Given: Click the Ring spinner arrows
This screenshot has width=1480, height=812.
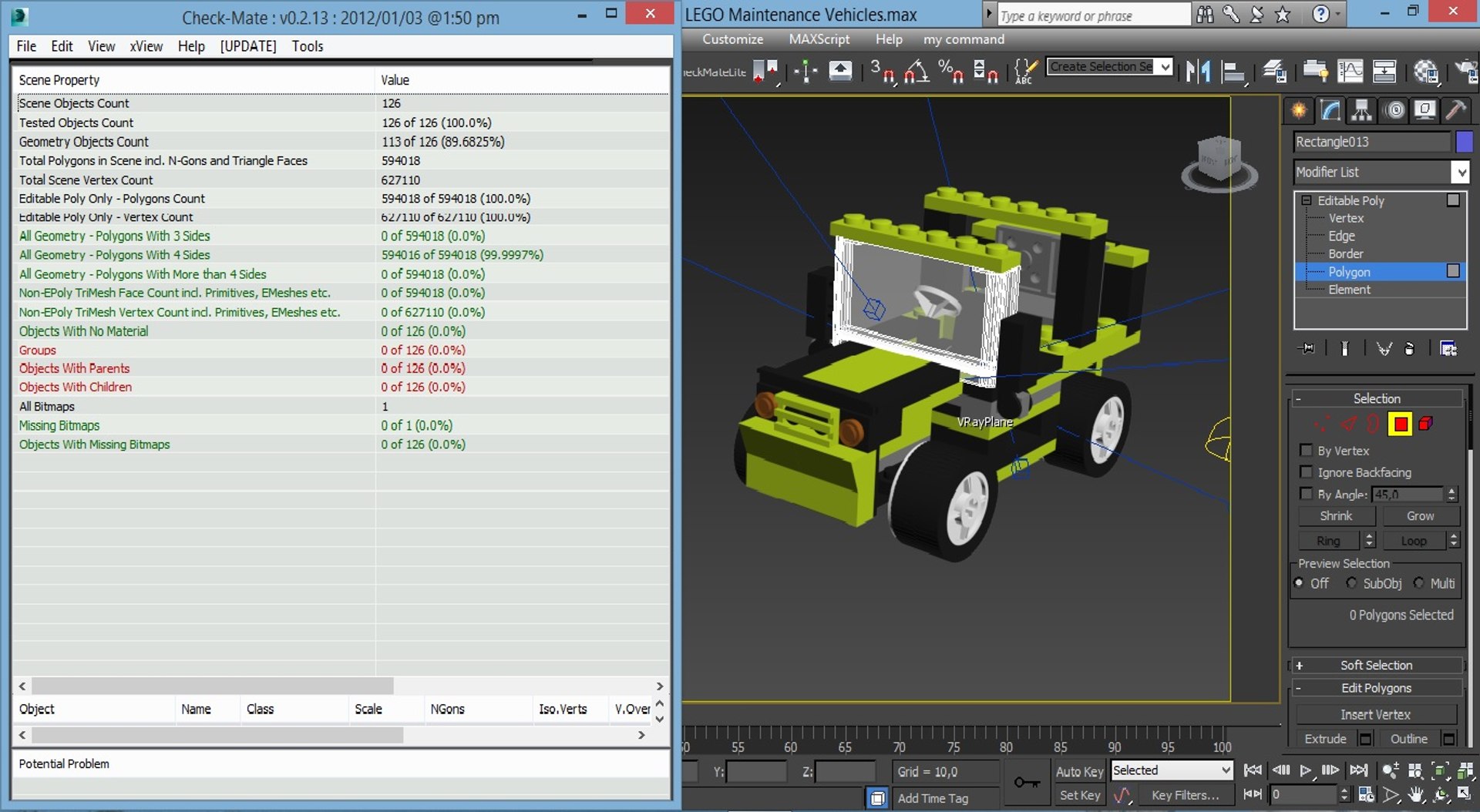Looking at the screenshot, I should [1369, 540].
